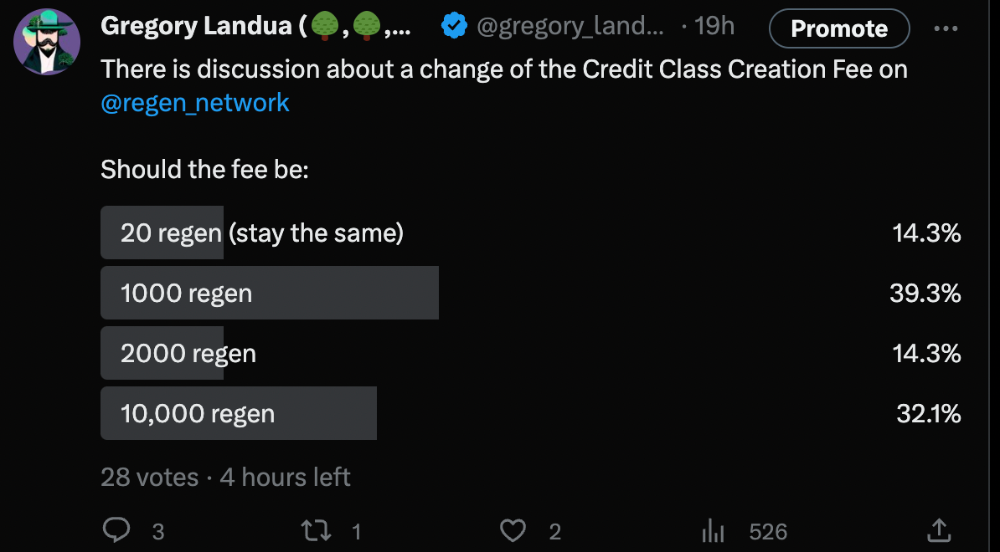
Task: Click the reply speech bubble icon
Action: 118,531
